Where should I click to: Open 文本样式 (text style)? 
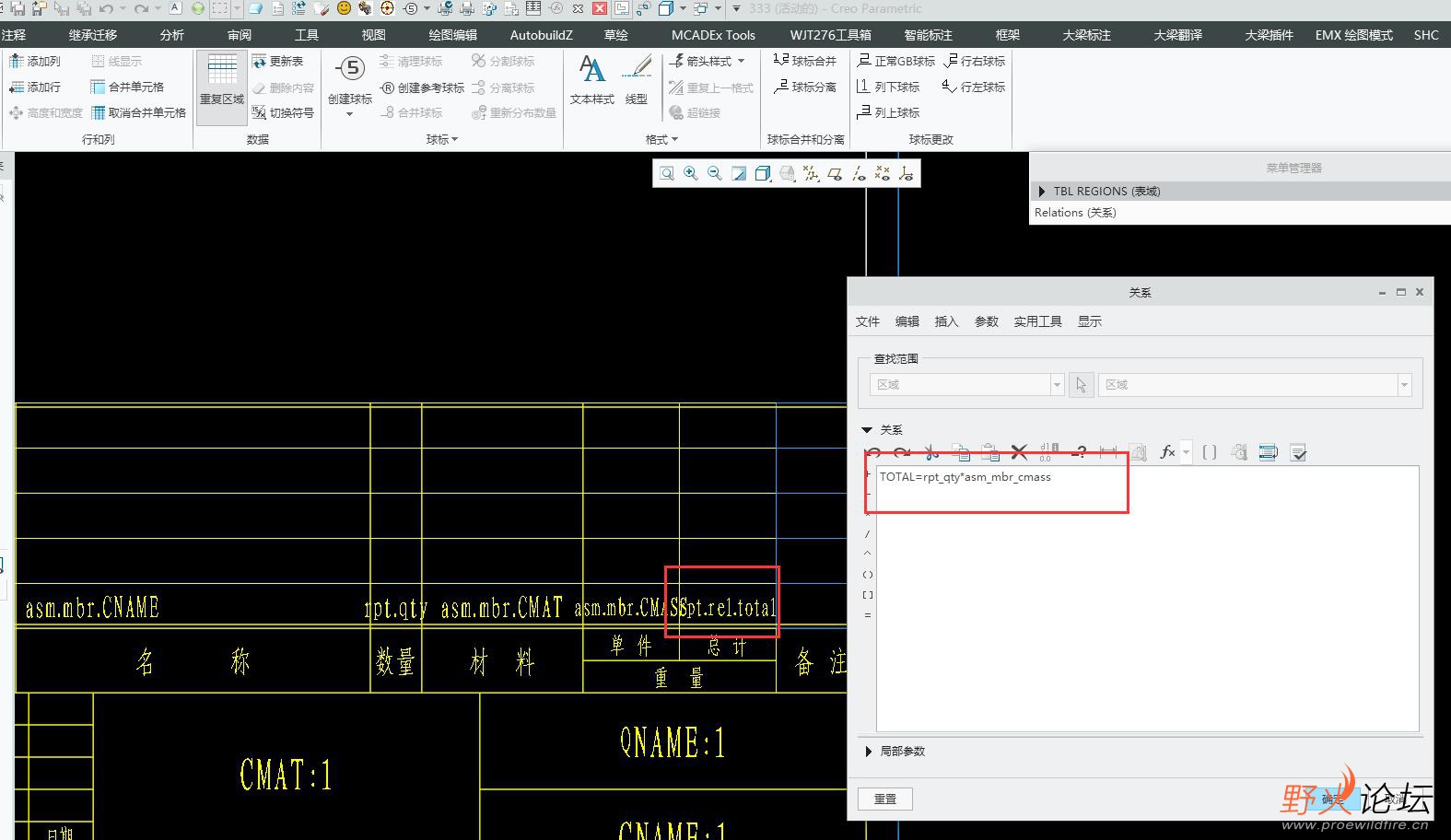coord(591,80)
